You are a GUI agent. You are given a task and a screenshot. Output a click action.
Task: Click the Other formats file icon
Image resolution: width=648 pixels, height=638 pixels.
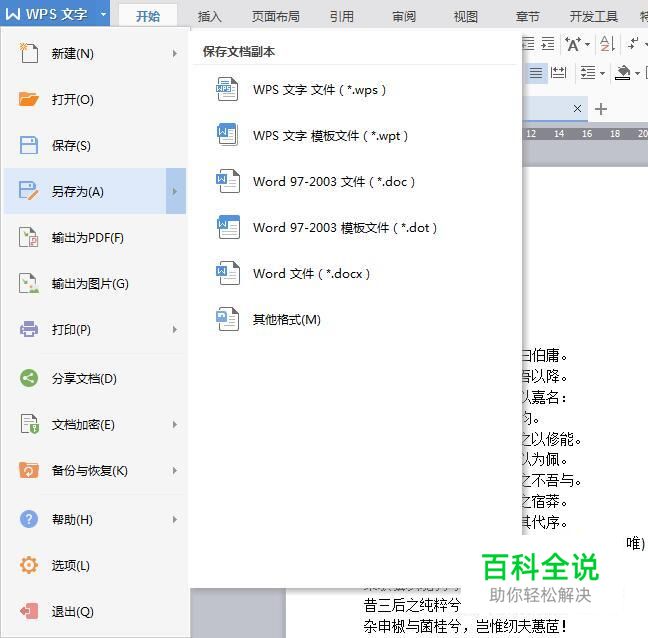click(227, 319)
